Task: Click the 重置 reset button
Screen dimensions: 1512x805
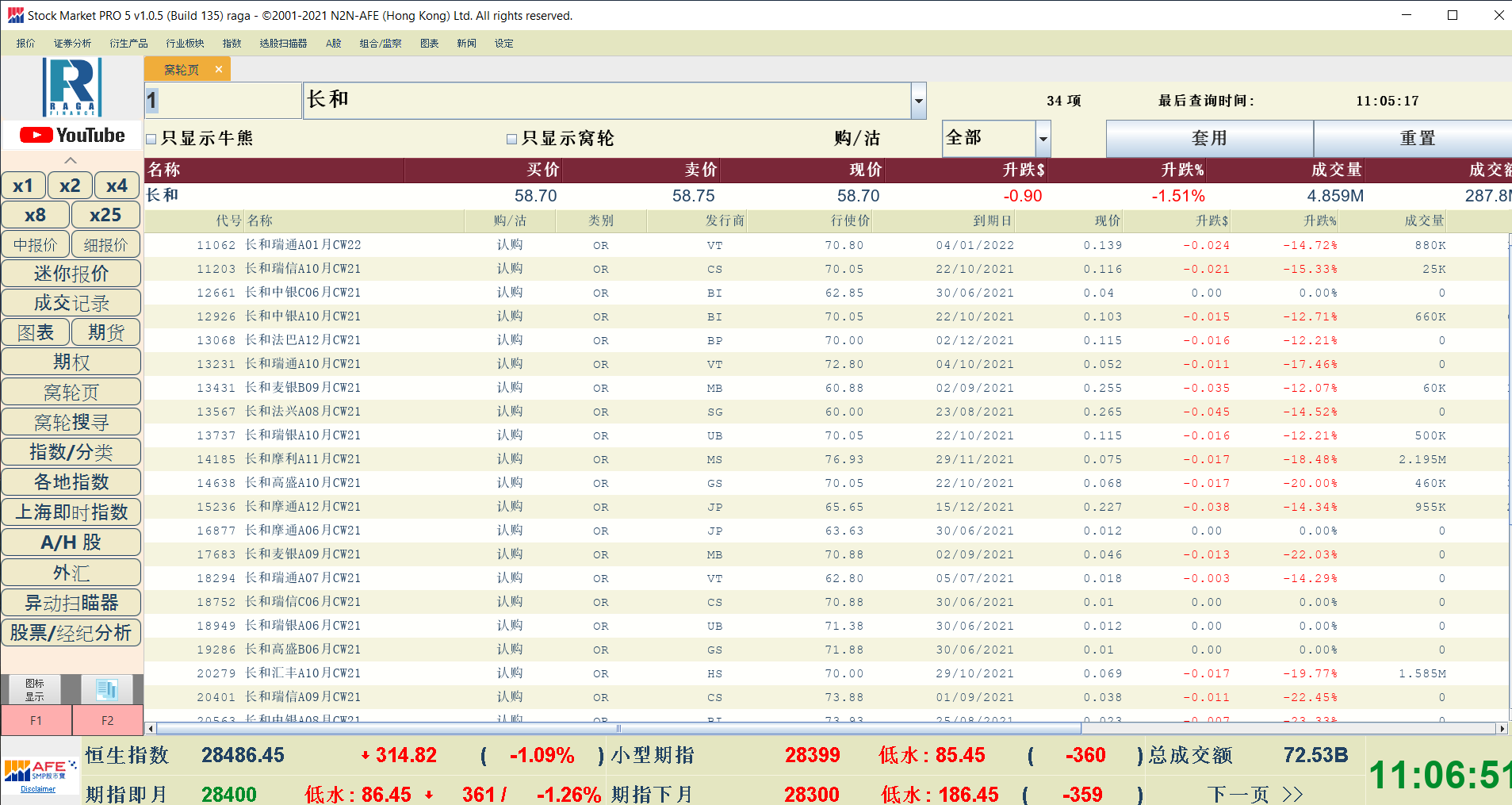Action: [x=1417, y=139]
